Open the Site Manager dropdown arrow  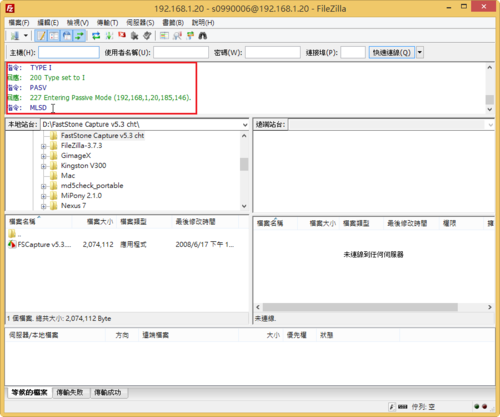coord(26,36)
